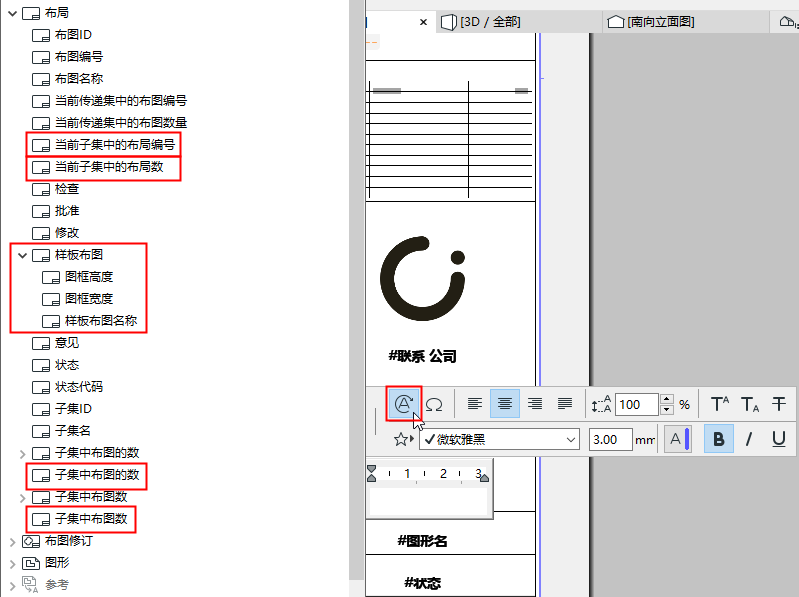The image size is (799, 597).
Task: Collapse the 布局 tree node
Action: click(13, 13)
